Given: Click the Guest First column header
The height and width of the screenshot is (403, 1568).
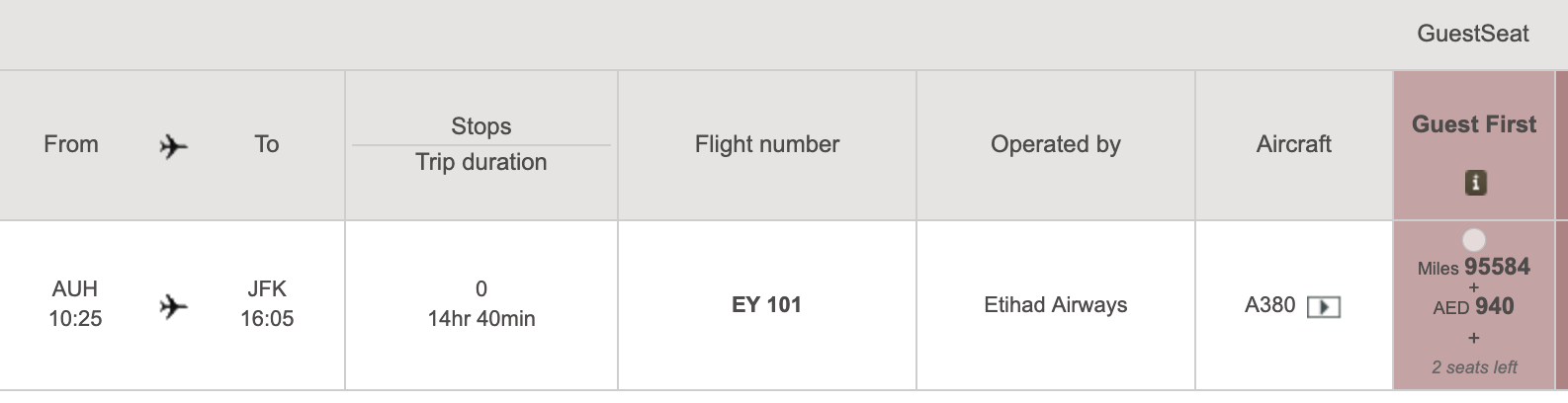Looking at the screenshot, I should 1473,124.
